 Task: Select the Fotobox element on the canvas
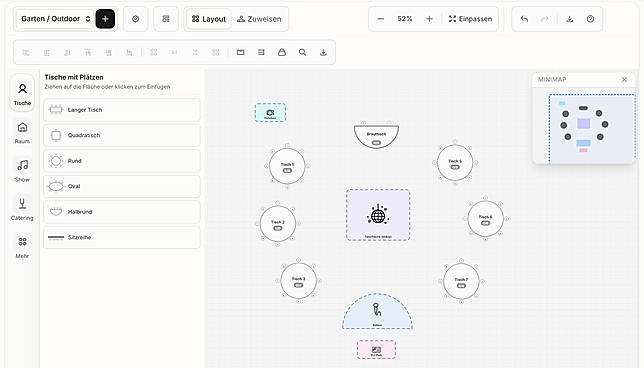(x=270, y=113)
